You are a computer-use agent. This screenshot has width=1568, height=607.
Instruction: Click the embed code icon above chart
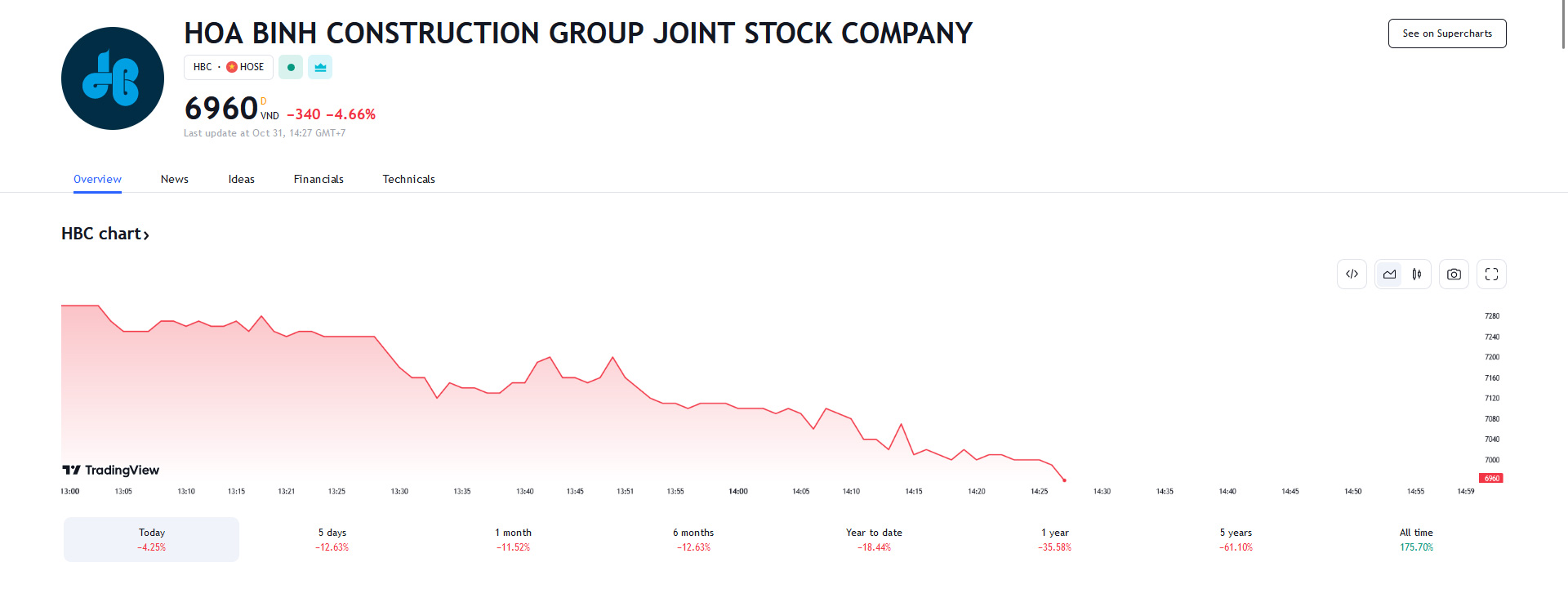point(1352,274)
